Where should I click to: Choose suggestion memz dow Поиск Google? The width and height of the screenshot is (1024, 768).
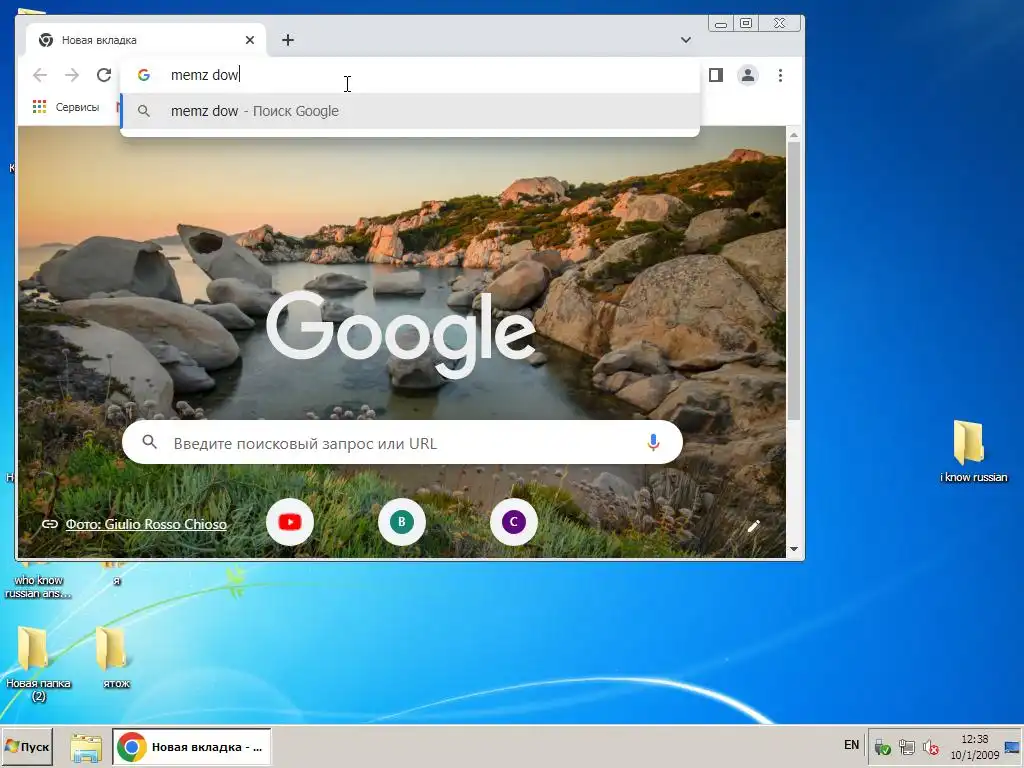coord(410,111)
